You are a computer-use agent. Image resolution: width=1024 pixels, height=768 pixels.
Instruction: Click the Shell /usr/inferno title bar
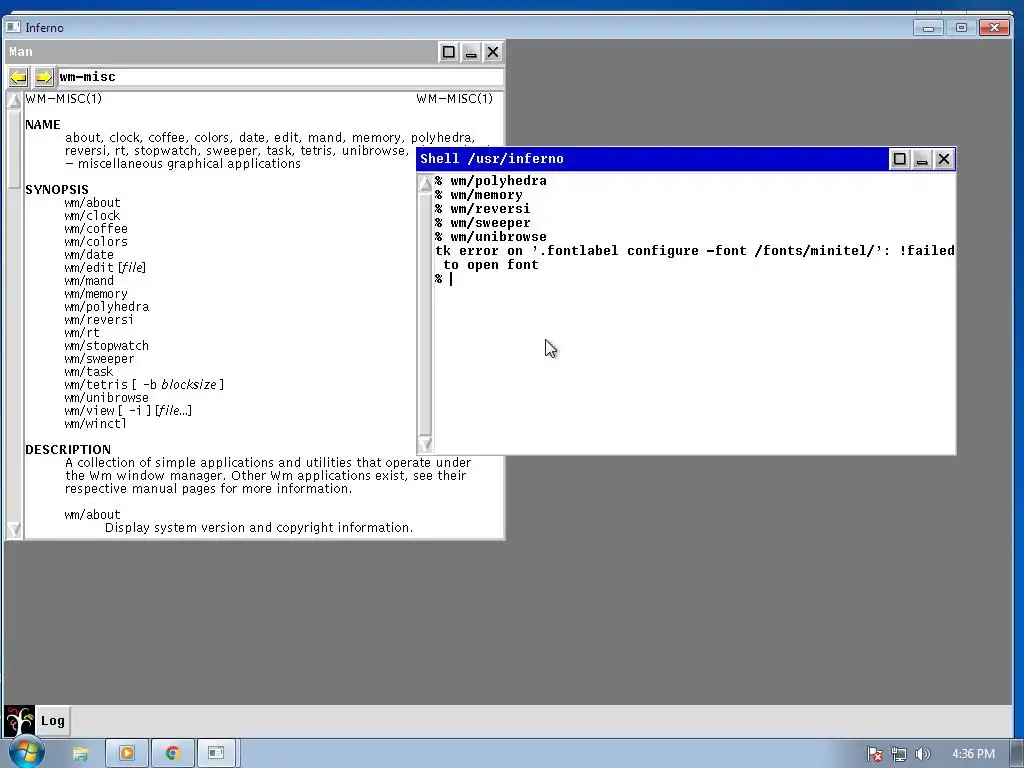pos(653,159)
